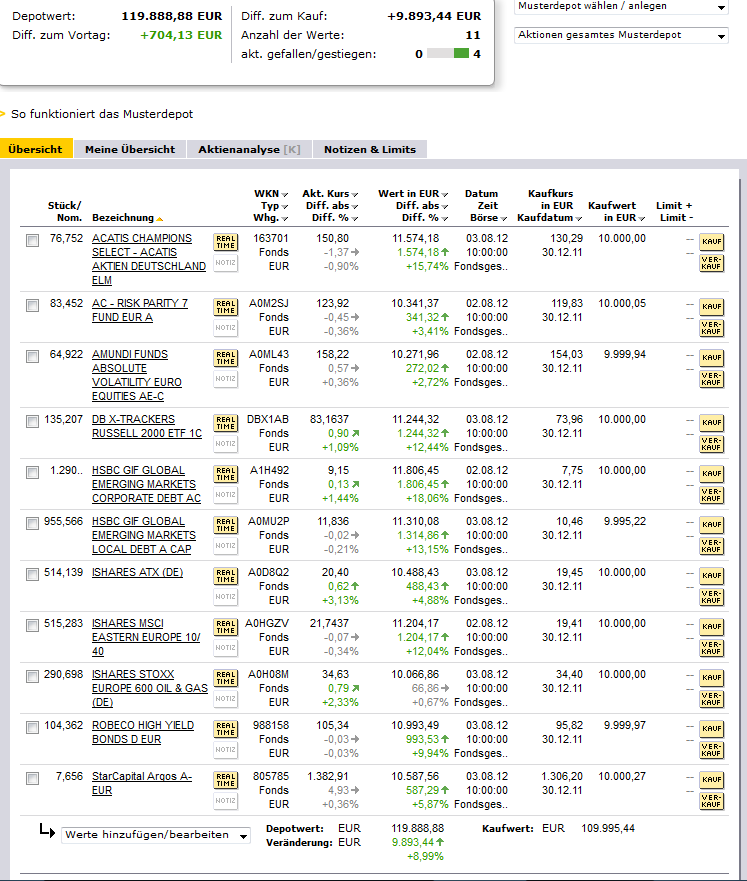Click KAUF icon for Amundi Funds Absolute Volatility

click(x=711, y=358)
